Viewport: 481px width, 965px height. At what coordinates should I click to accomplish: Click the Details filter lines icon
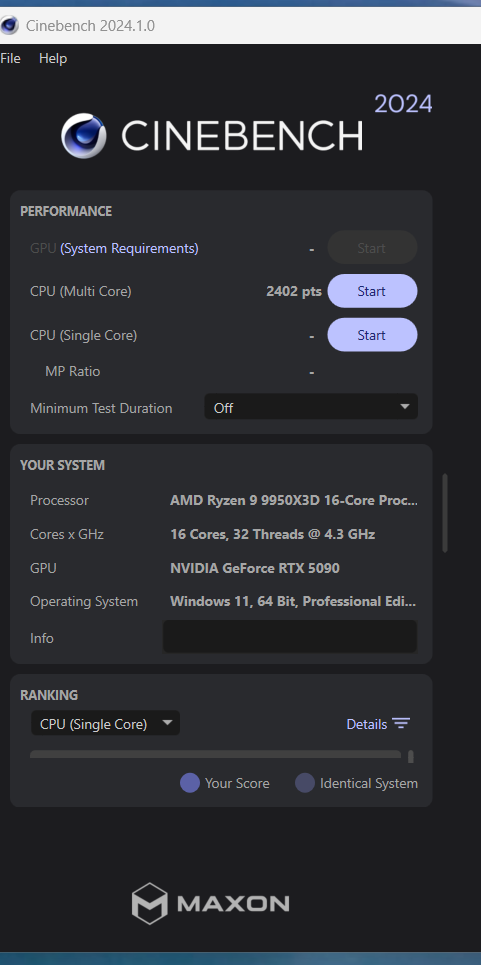click(x=401, y=724)
